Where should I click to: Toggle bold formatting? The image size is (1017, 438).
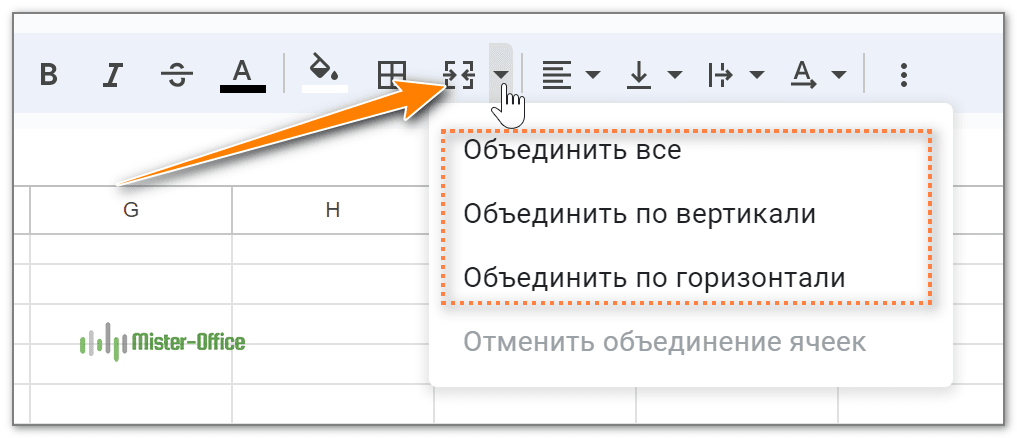(x=48, y=75)
